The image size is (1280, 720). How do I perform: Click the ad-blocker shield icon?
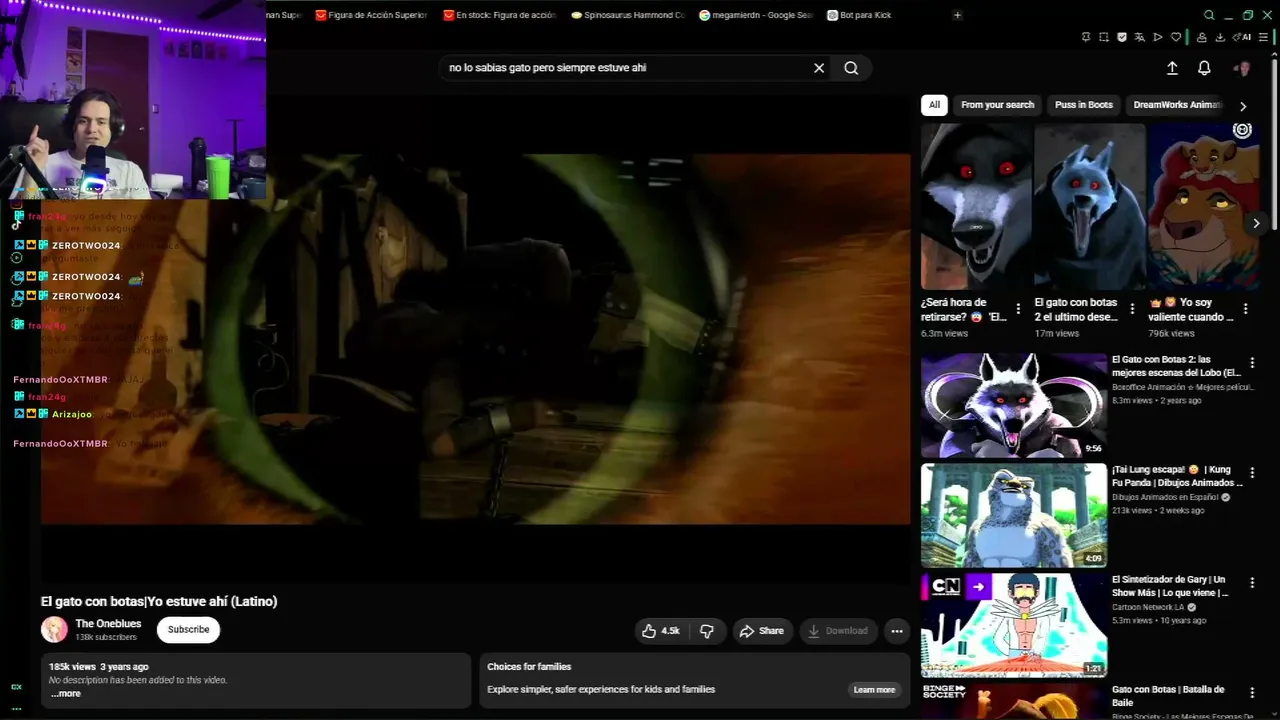(1122, 37)
